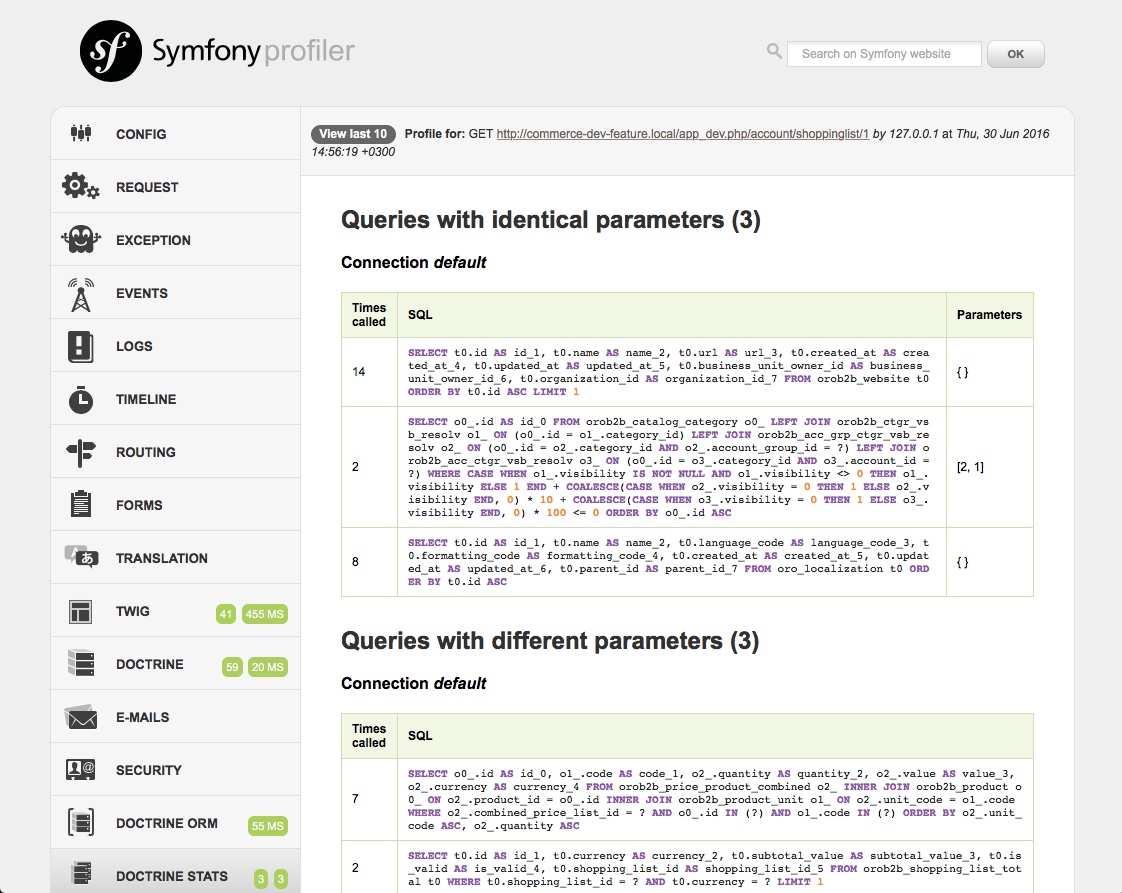Screen dimensions: 1122x893
Task: Open the Request gears icon
Action: [81, 187]
